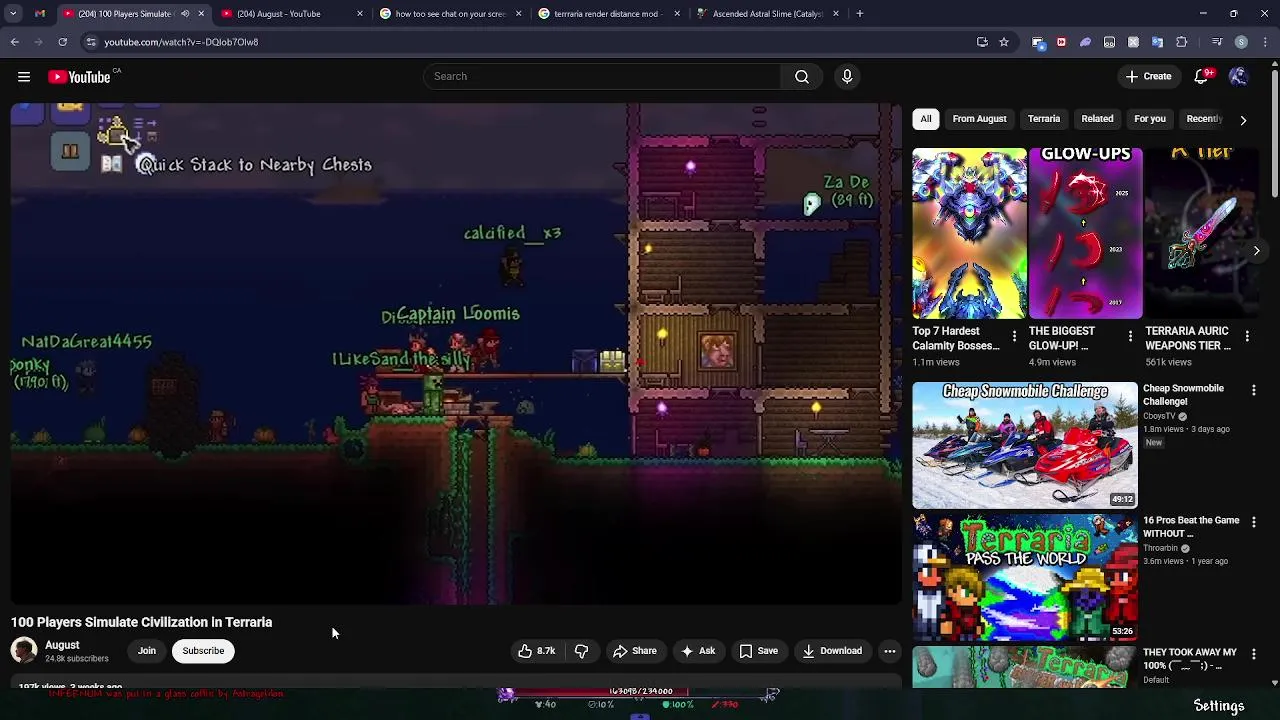1280x720 pixels.
Task: Close the August - YouTube tab
Action: click(360, 14)
